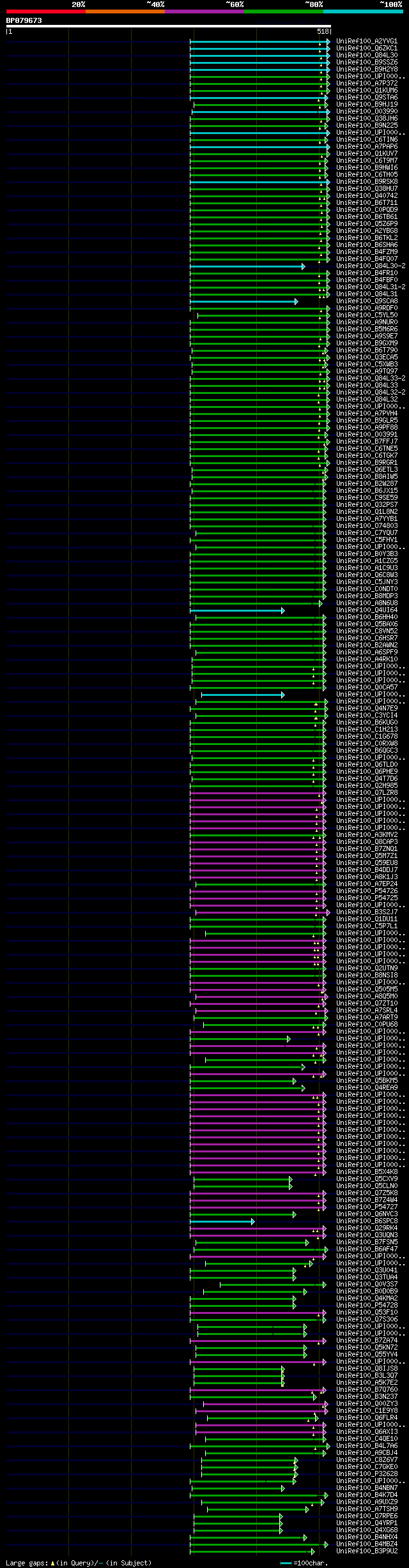Click label UniRef100_A8Q5M0

tap(367, 997)
